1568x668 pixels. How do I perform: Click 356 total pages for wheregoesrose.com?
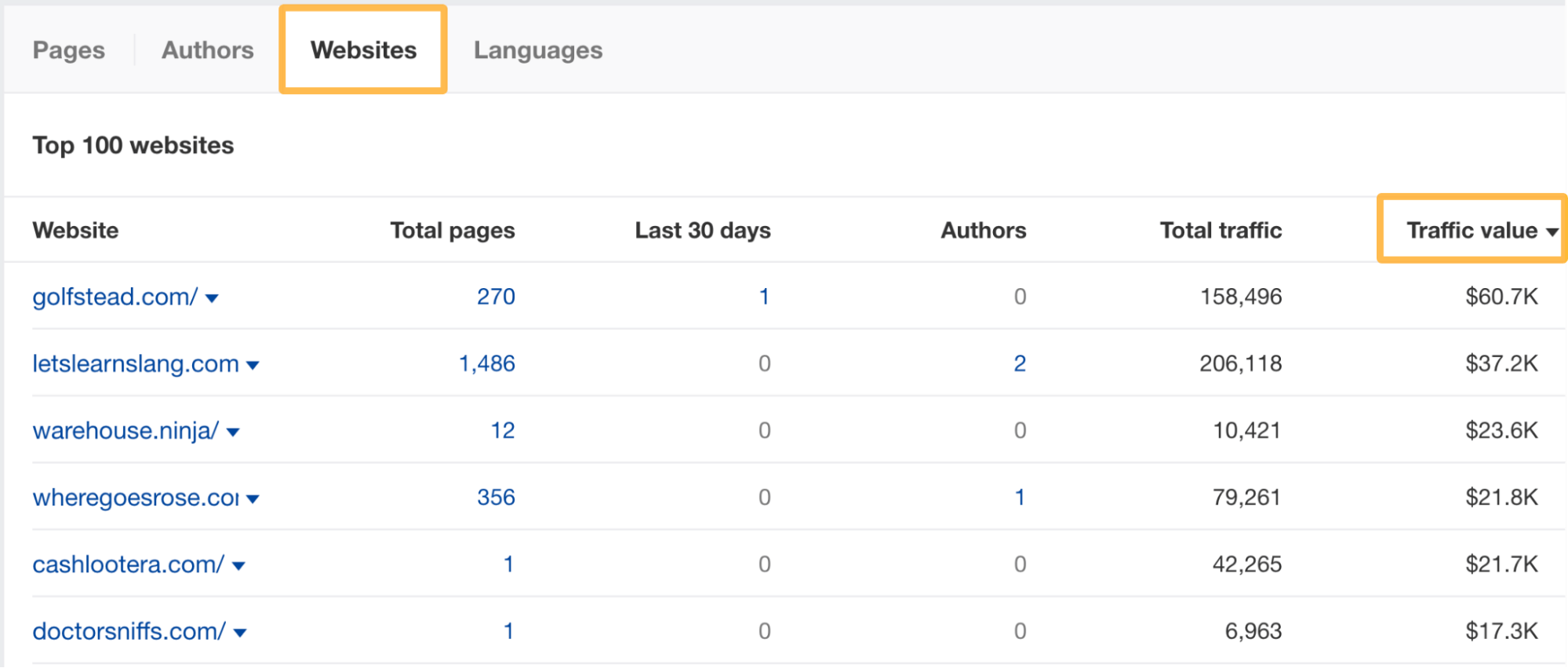coord(496,497)
